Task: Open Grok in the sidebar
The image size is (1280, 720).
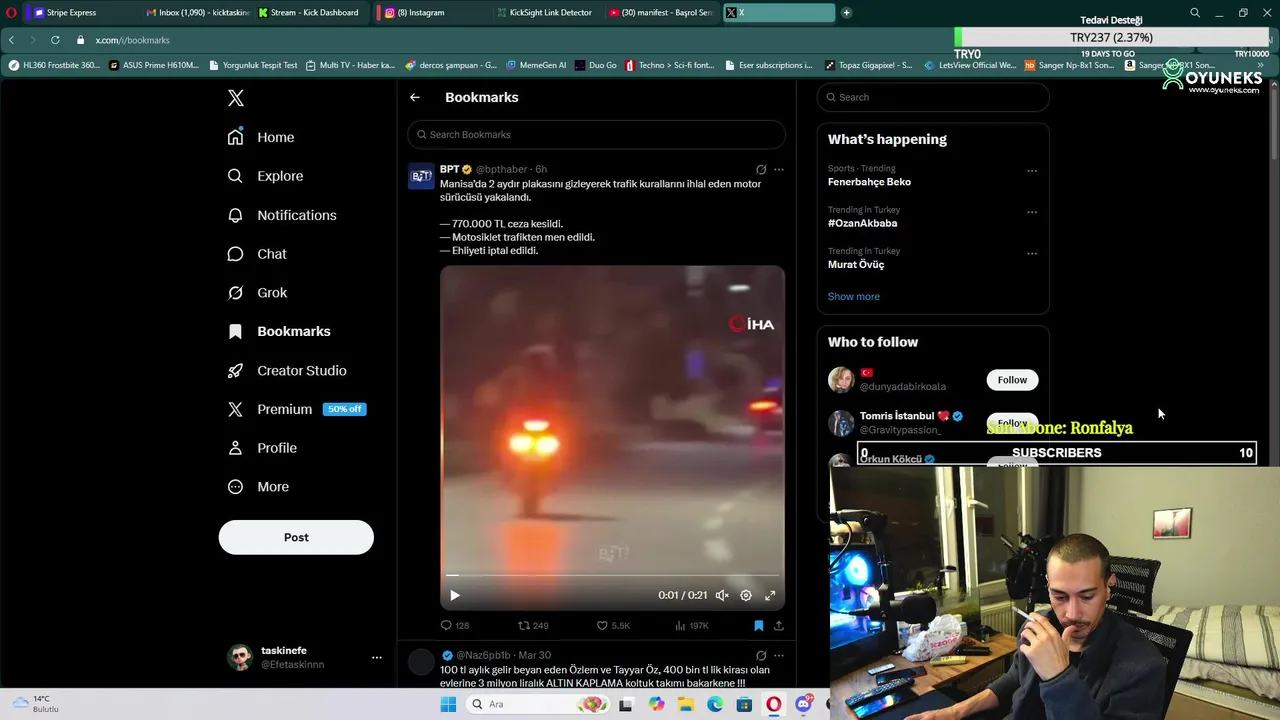Action: point(257,293)
